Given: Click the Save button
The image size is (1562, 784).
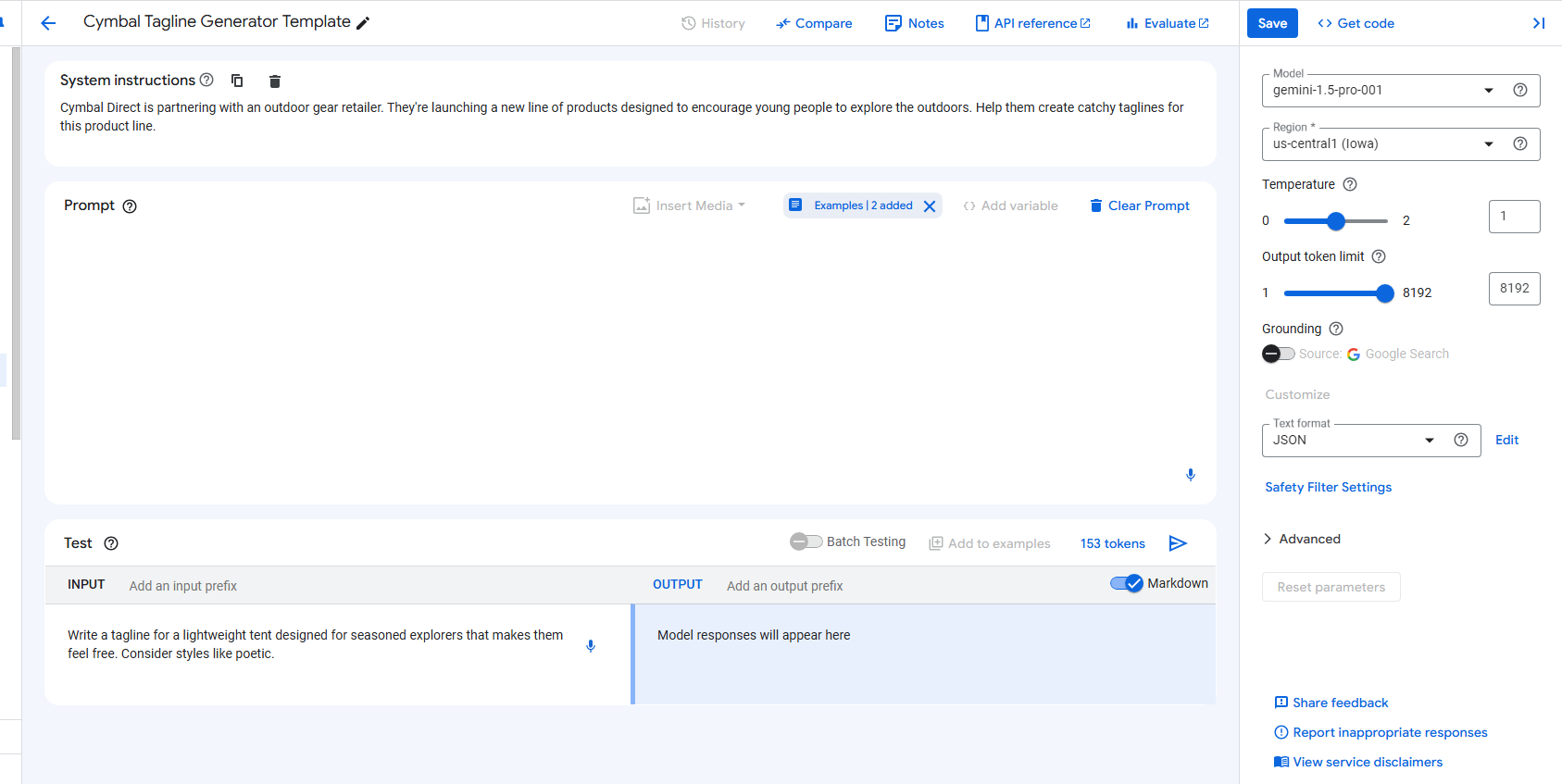Looking at the screenshot, I should pos(1272,23).
